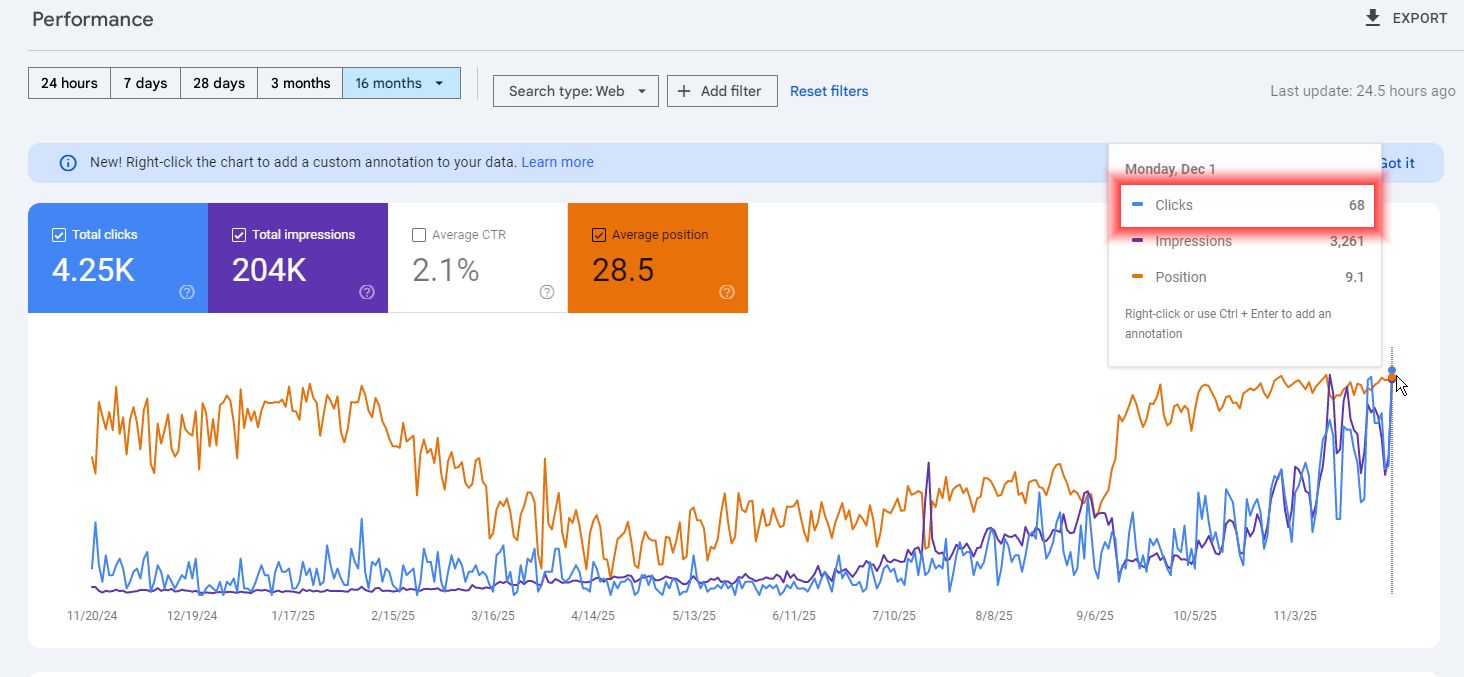Open the Search type: Web dropdown
This screenshot has height=677, width=1464.
[x=576, y=91]
